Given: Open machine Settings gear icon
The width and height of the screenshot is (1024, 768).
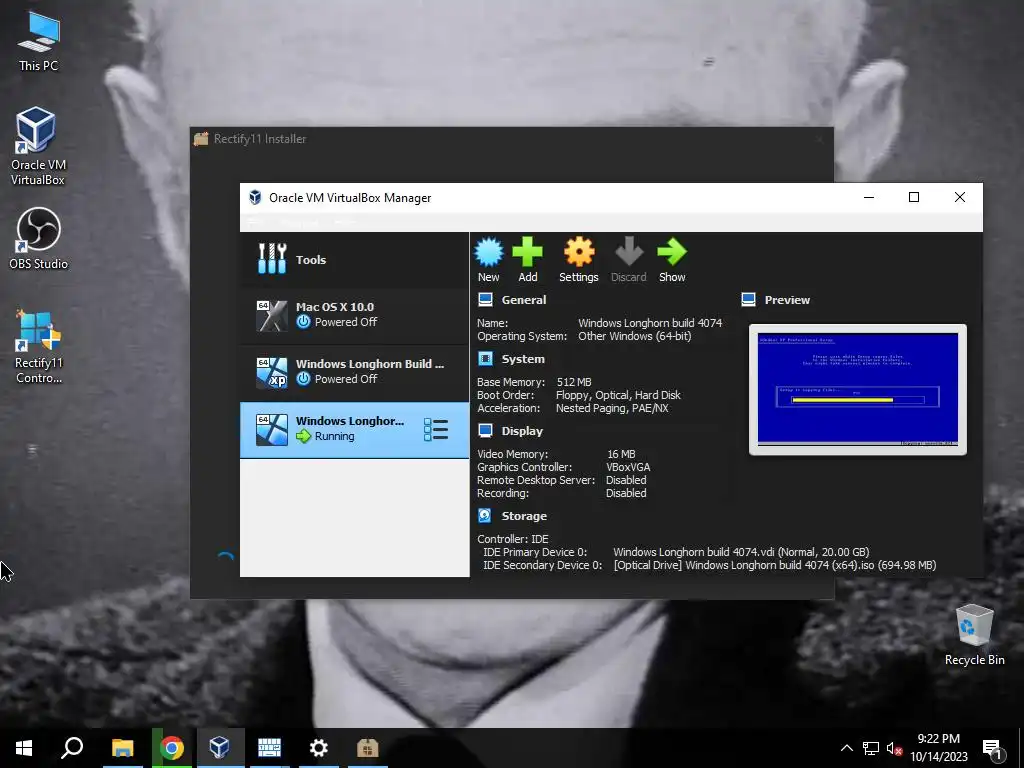Looking at the screenshot, I should pyautogui.click(x=579, y=253).
